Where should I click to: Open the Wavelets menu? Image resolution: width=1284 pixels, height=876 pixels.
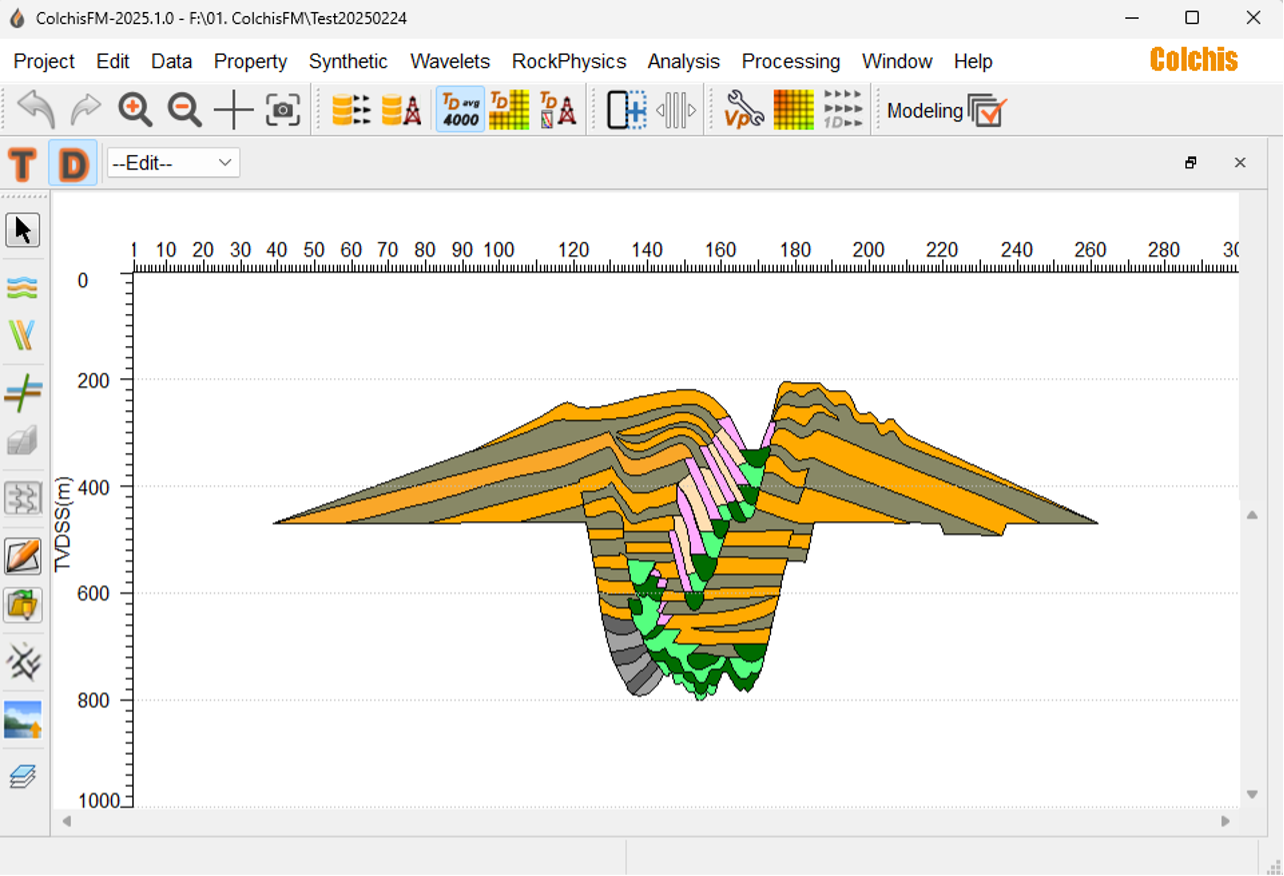450,61
